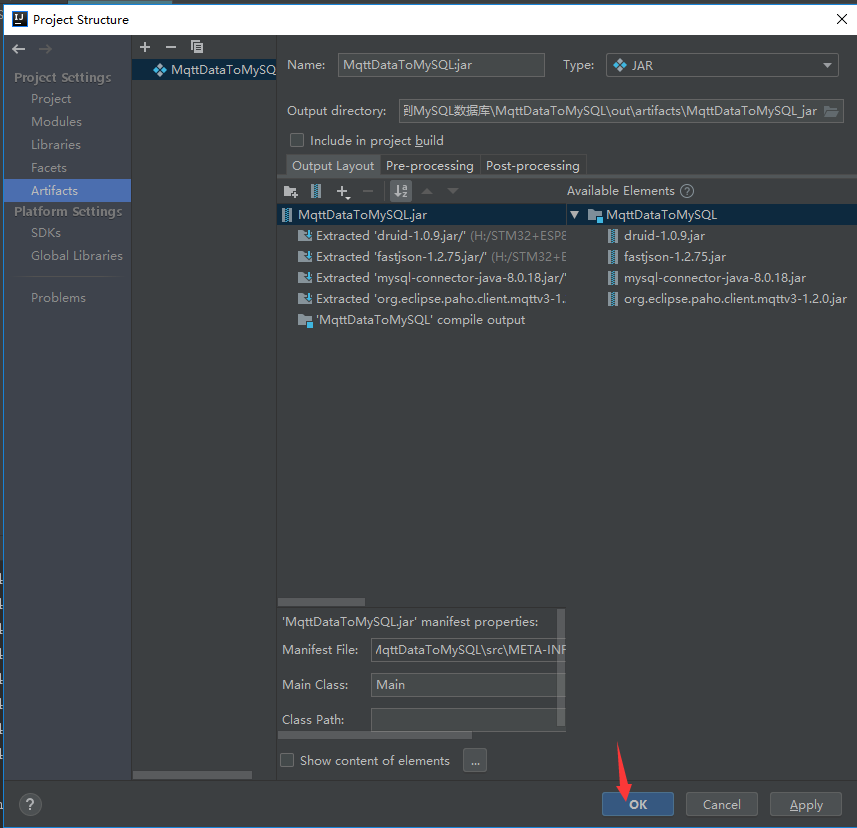Screen dimensions: 857x828
Task: Select MqttDataToMySQL.jar root in output layout
Action: pyautogui.click(x=421, y=215)
